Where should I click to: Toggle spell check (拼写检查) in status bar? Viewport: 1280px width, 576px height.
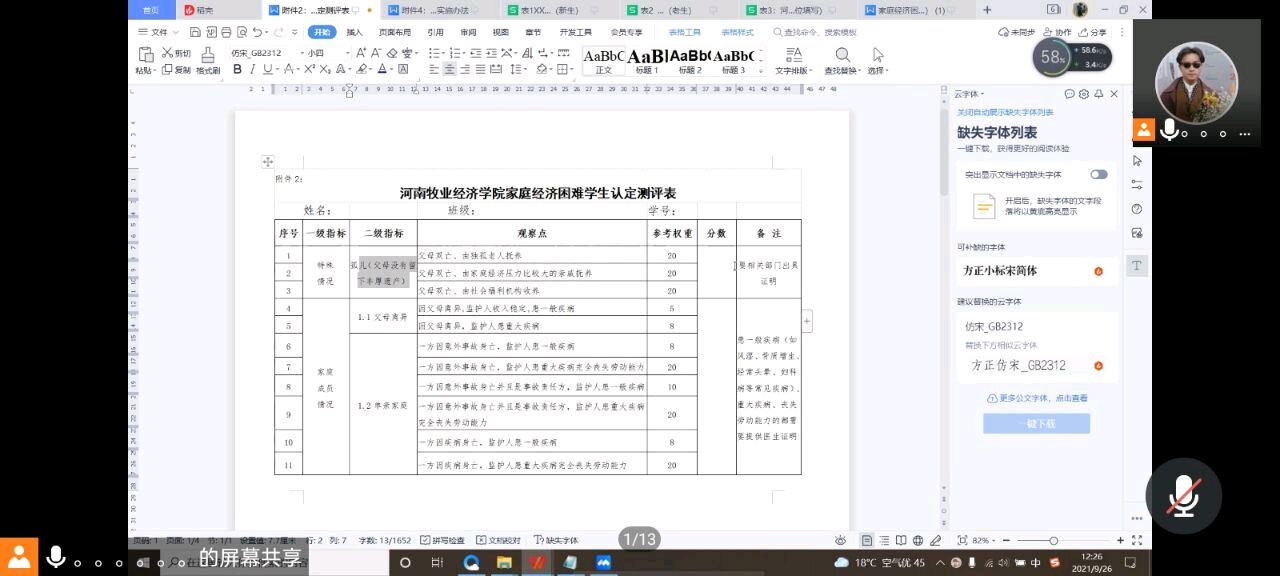coord(442,540)
